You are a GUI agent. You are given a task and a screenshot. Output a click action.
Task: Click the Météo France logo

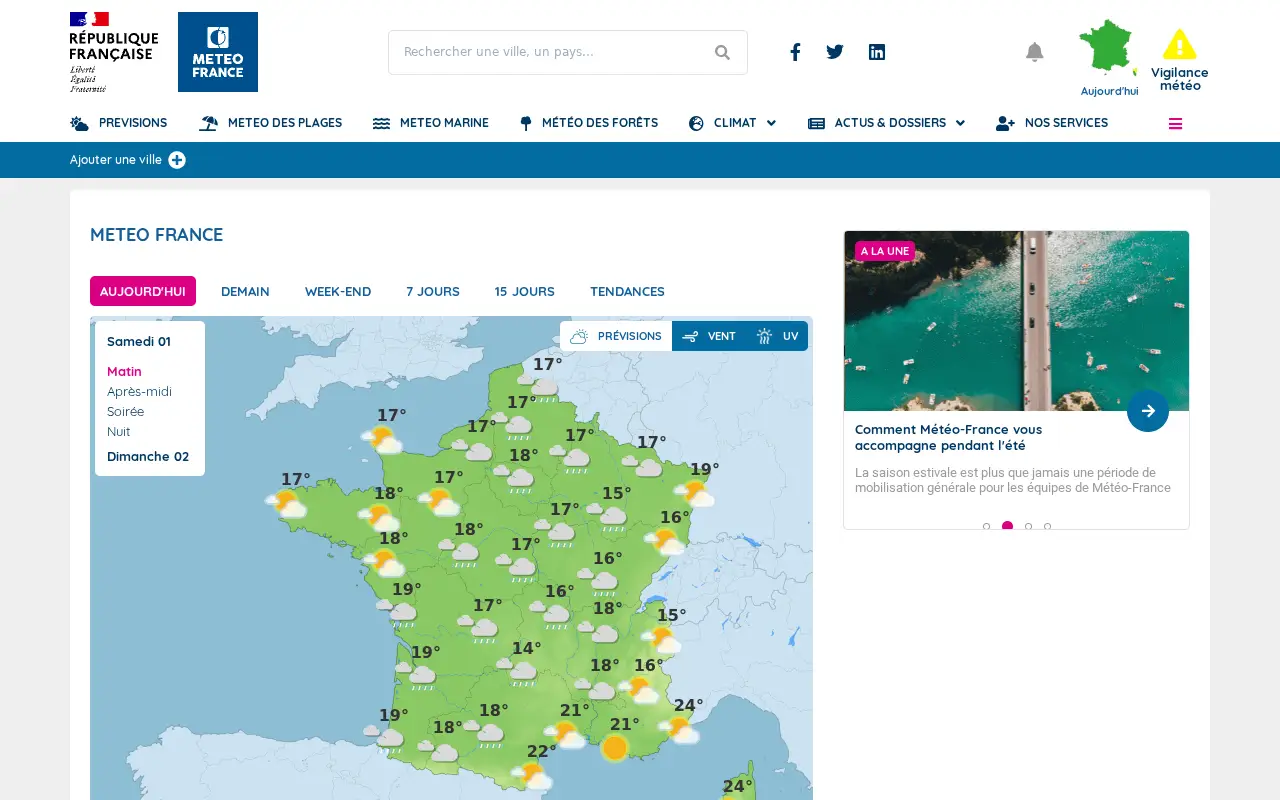(218, 52)
